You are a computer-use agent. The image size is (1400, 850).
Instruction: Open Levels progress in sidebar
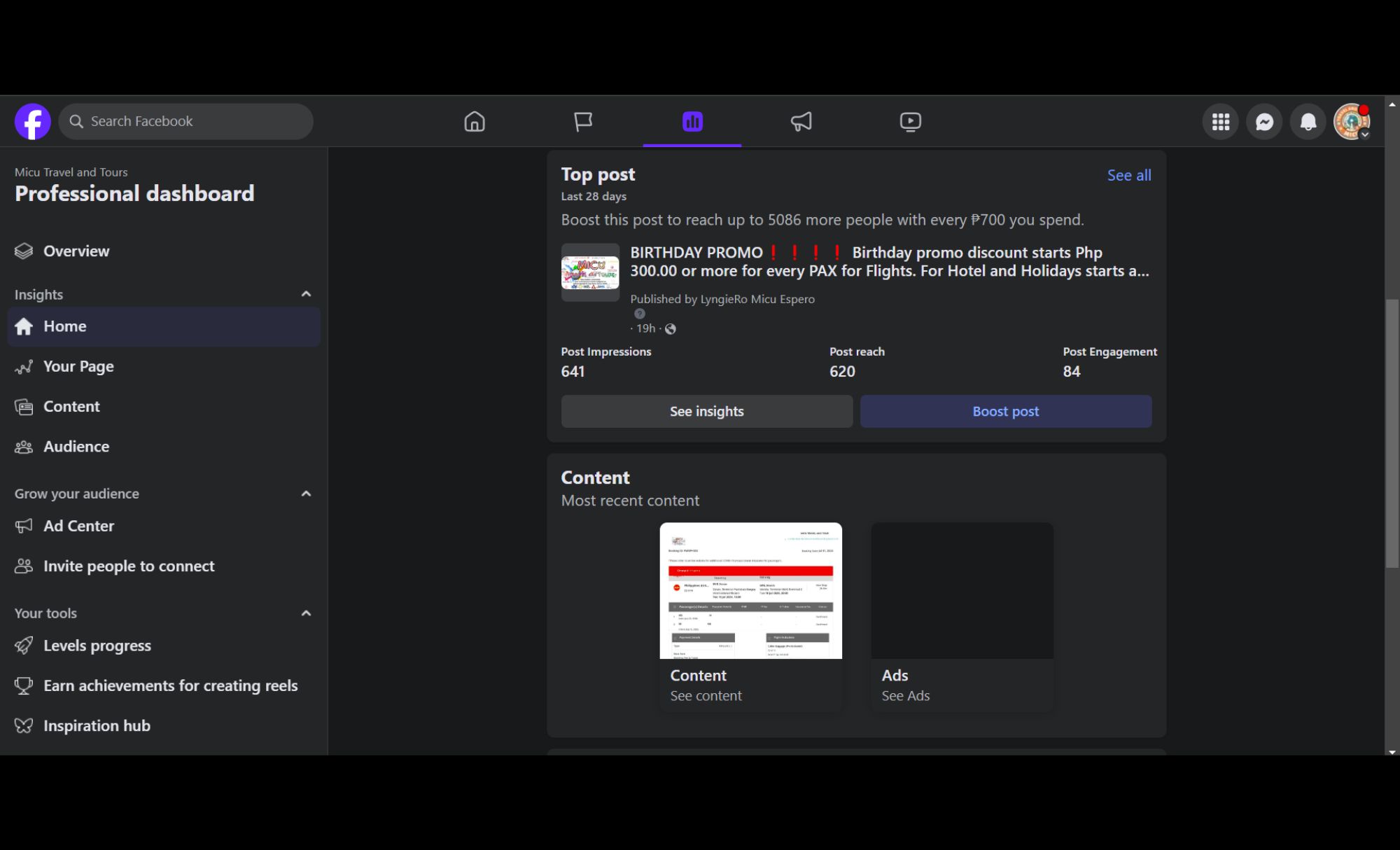click(x=97, y=646)
